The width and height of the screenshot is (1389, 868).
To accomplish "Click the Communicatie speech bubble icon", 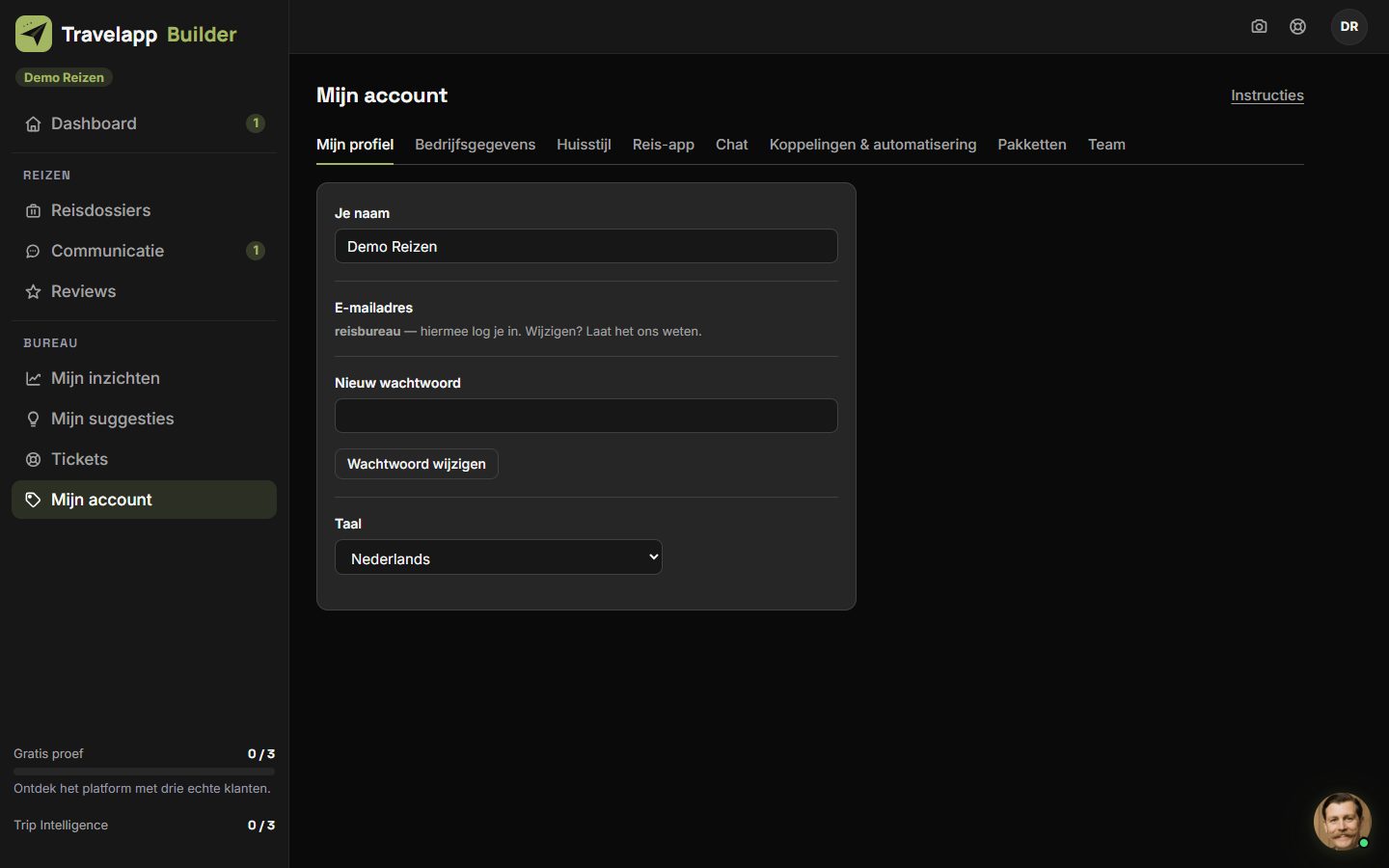I will click(x=33, y=251).
